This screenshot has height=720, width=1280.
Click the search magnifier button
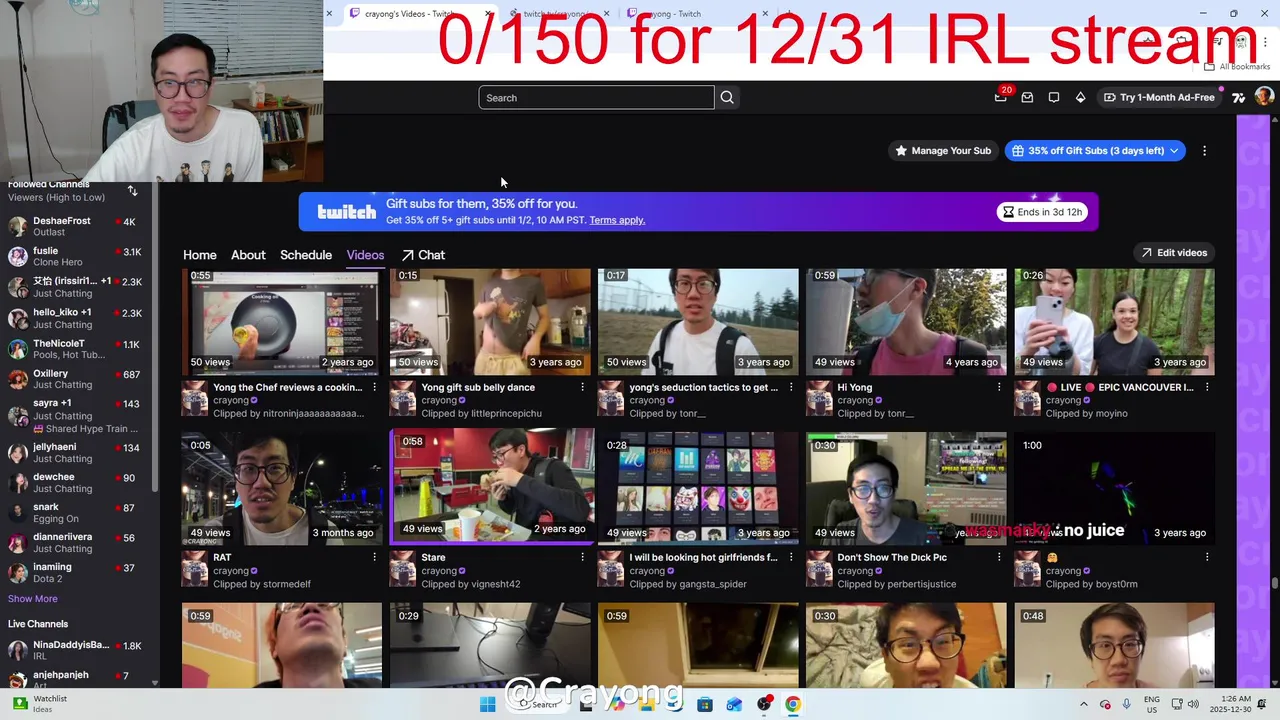pyautogui.click(x=727, y=97)
